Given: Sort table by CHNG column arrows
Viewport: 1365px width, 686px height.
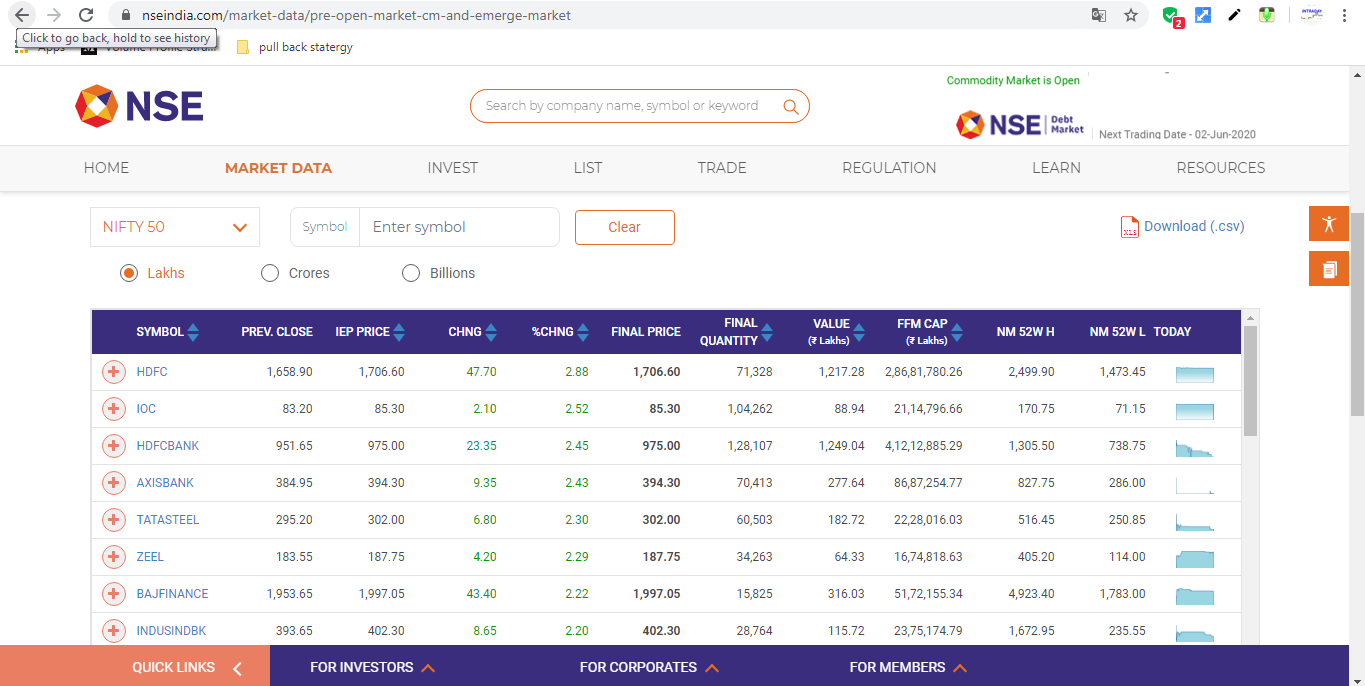Looking at the screenshot, I should pyautogui.click(x=491, y=332).
